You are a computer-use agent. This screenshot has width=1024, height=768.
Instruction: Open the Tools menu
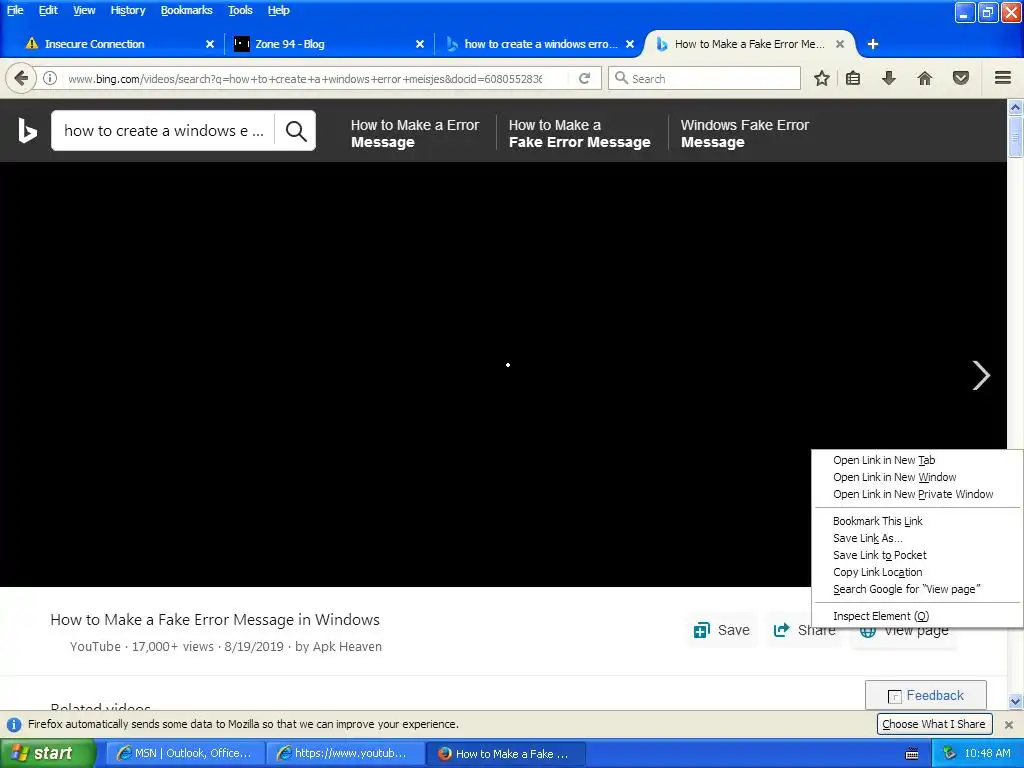coord(240,10)
